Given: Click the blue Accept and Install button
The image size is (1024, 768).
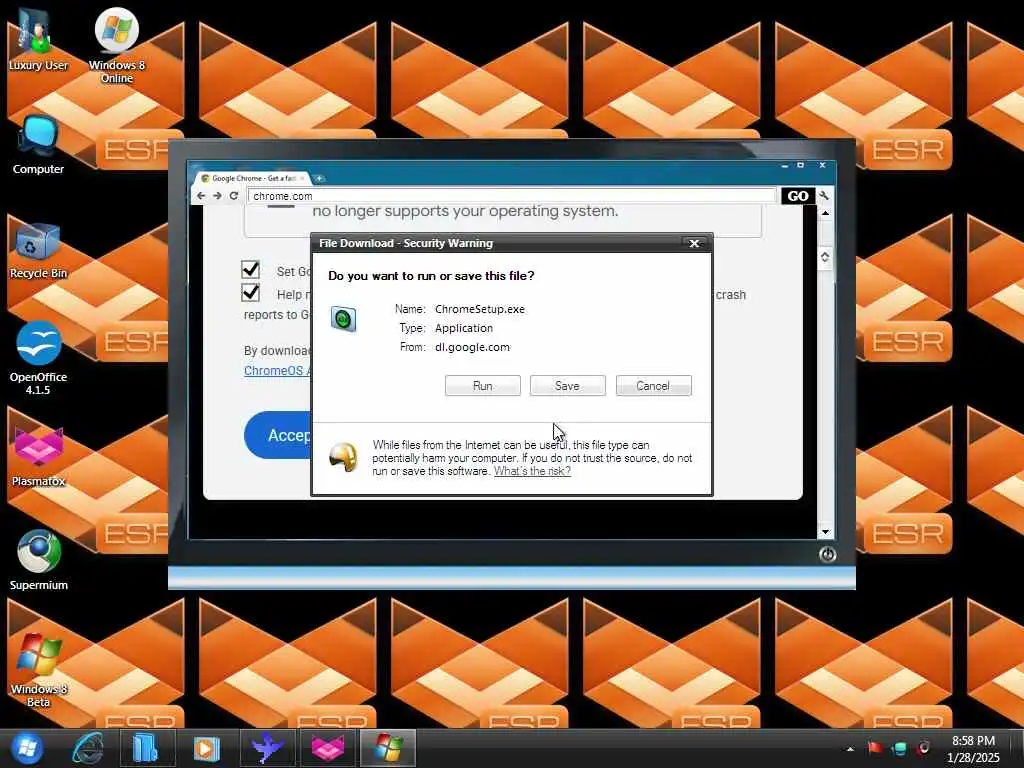Looking at the screenshot, I should pyautogui.click(x=278, y=436).
